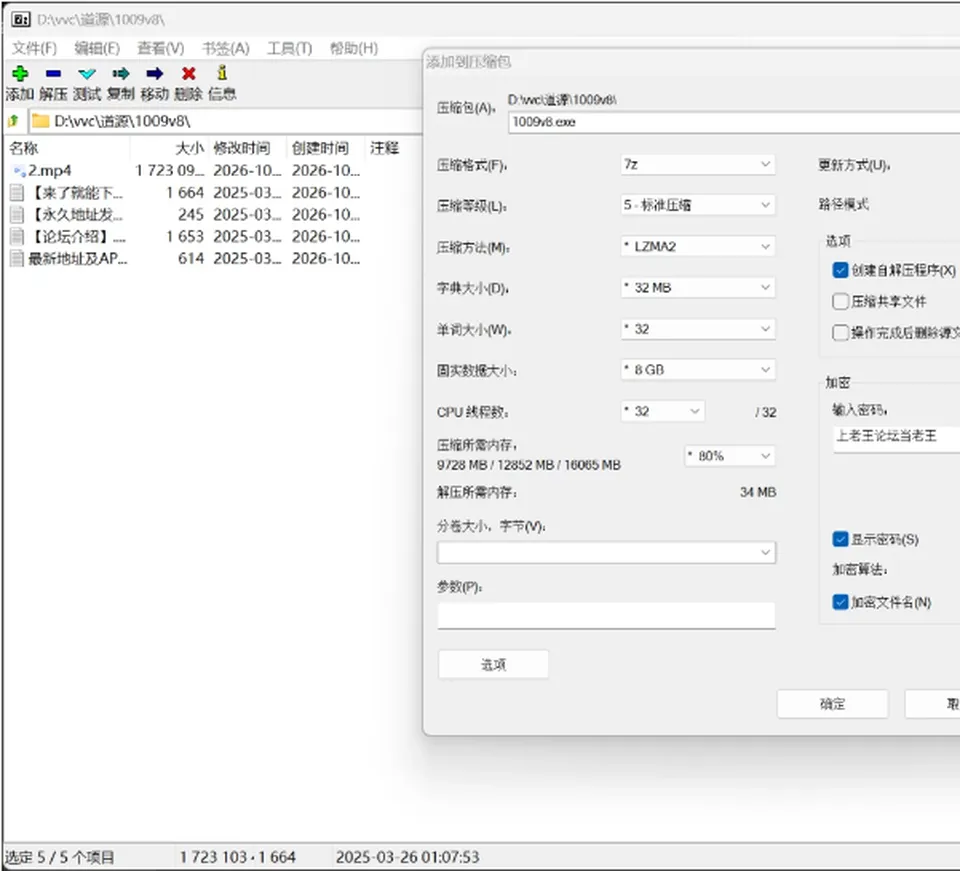The image size is (960, 871).
Task: Click the 7-Zip app icon in the title bar
Action: coord(21,20)
